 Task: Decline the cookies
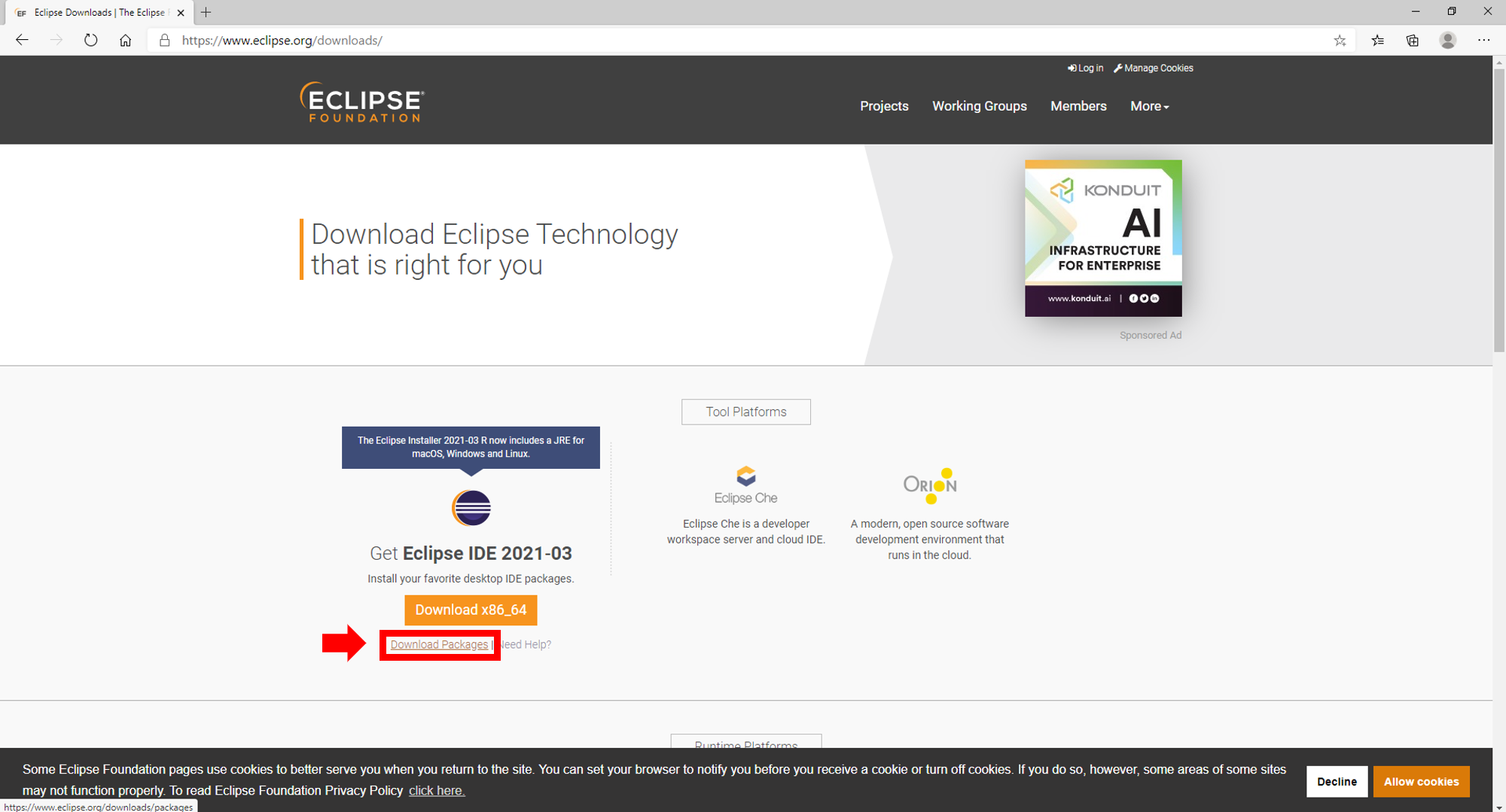pos(1337,781)
